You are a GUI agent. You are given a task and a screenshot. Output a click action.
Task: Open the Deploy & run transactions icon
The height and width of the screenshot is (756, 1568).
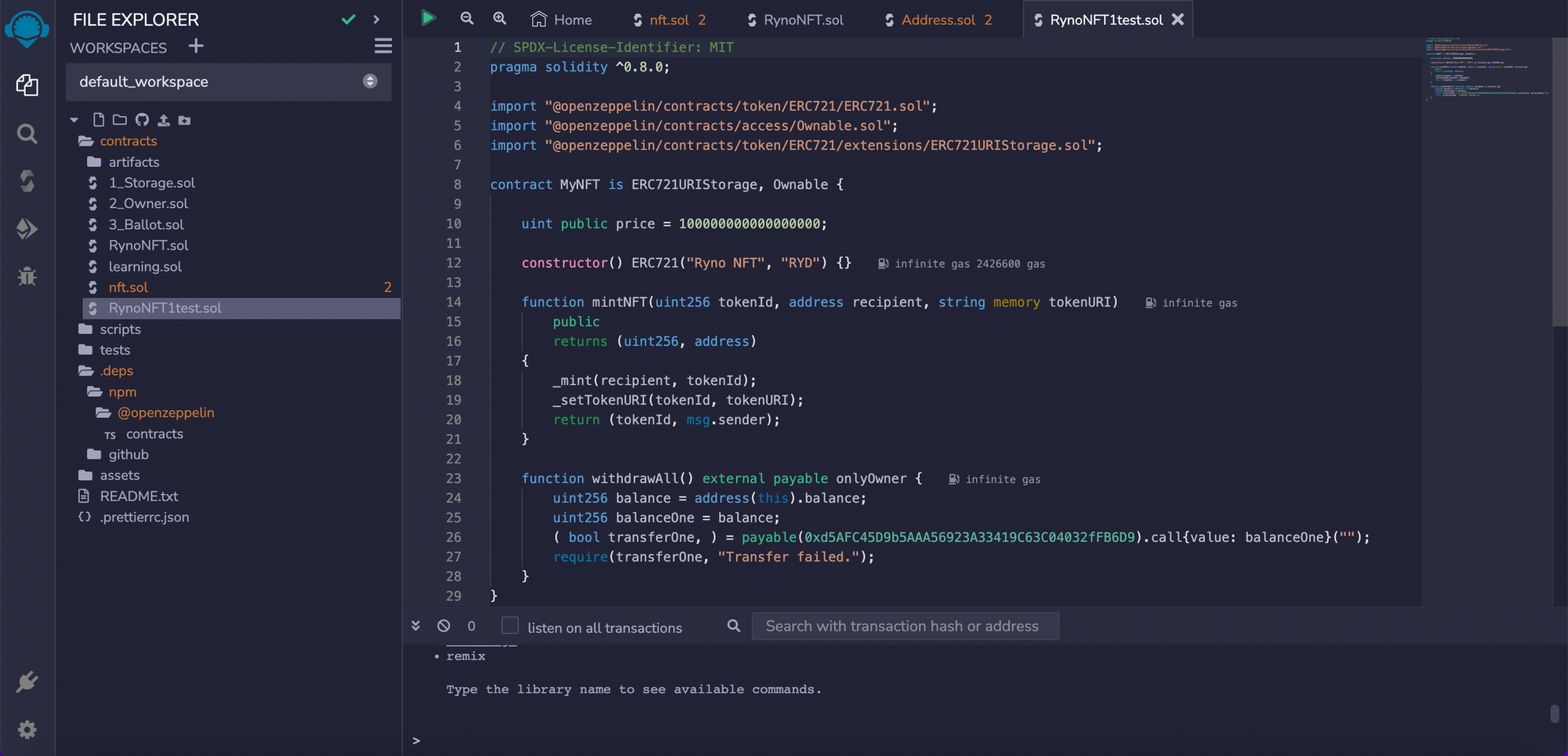[27, 229]
